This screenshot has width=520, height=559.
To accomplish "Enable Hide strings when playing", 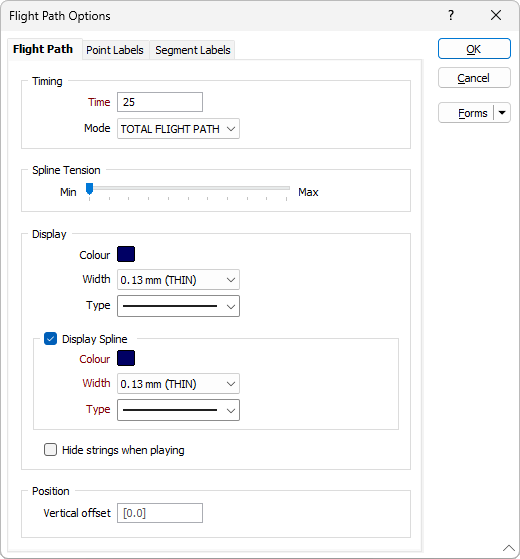I will click(50, 450).
